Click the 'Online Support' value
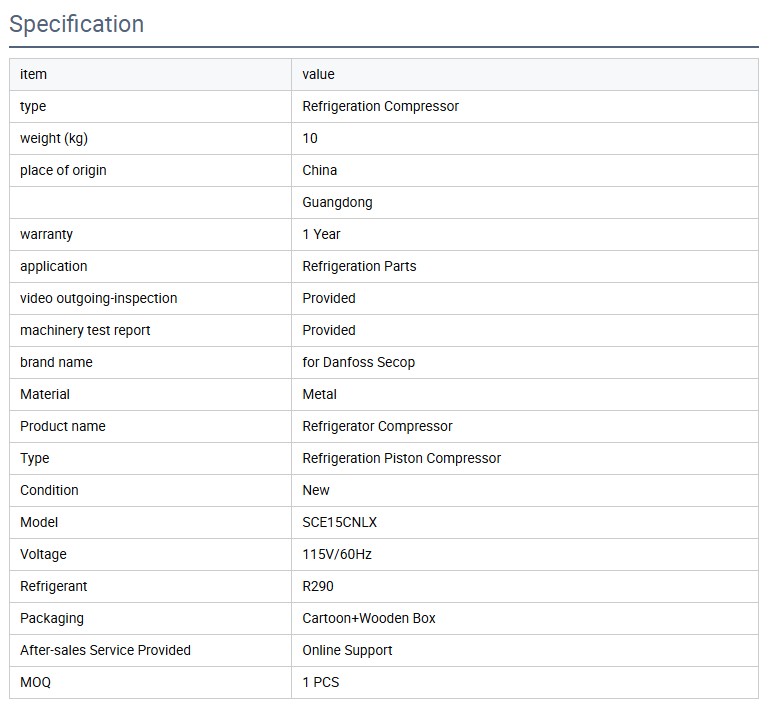The width and height of the screenshot is (775, 716). coord(347,650)
